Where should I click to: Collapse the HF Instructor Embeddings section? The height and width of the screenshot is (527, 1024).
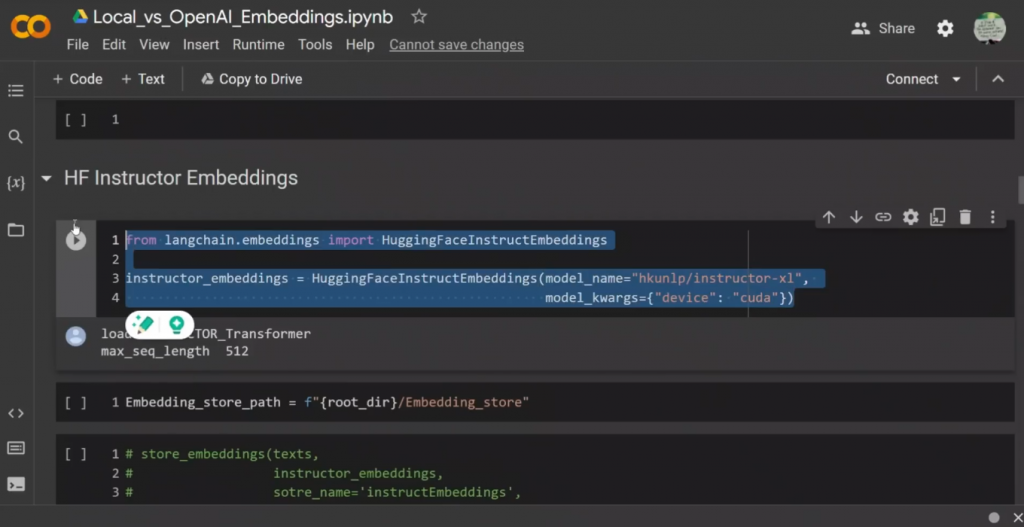coord(46,179)
